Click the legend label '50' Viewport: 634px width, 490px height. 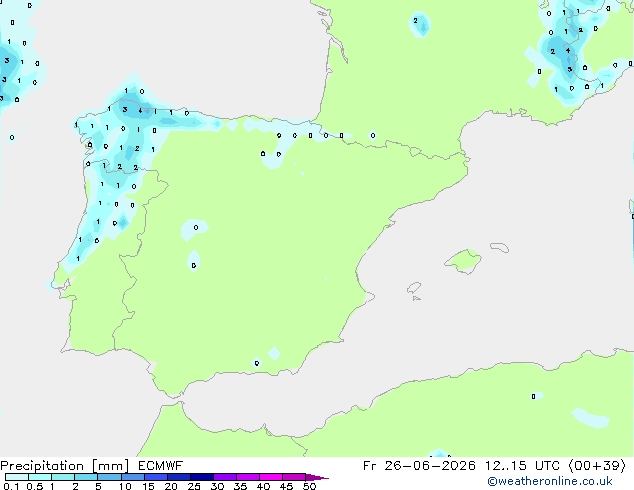[309, 486]
